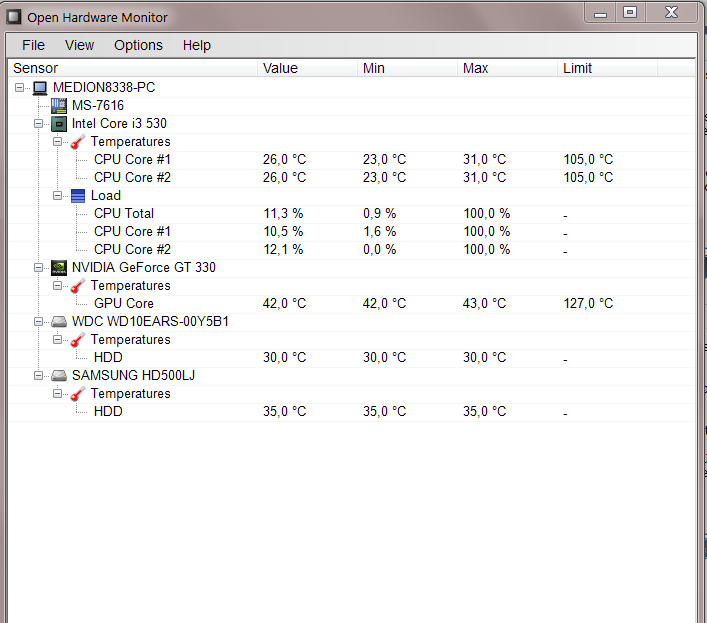Click the 127,0 °C GPU limit value
The image size is (707, 623).
pyautogui.click(x=588, y=304)
